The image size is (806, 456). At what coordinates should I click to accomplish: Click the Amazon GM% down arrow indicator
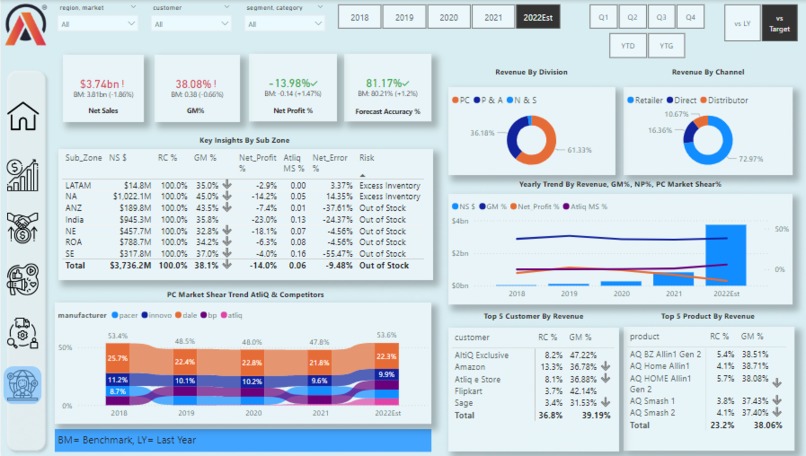606,366
